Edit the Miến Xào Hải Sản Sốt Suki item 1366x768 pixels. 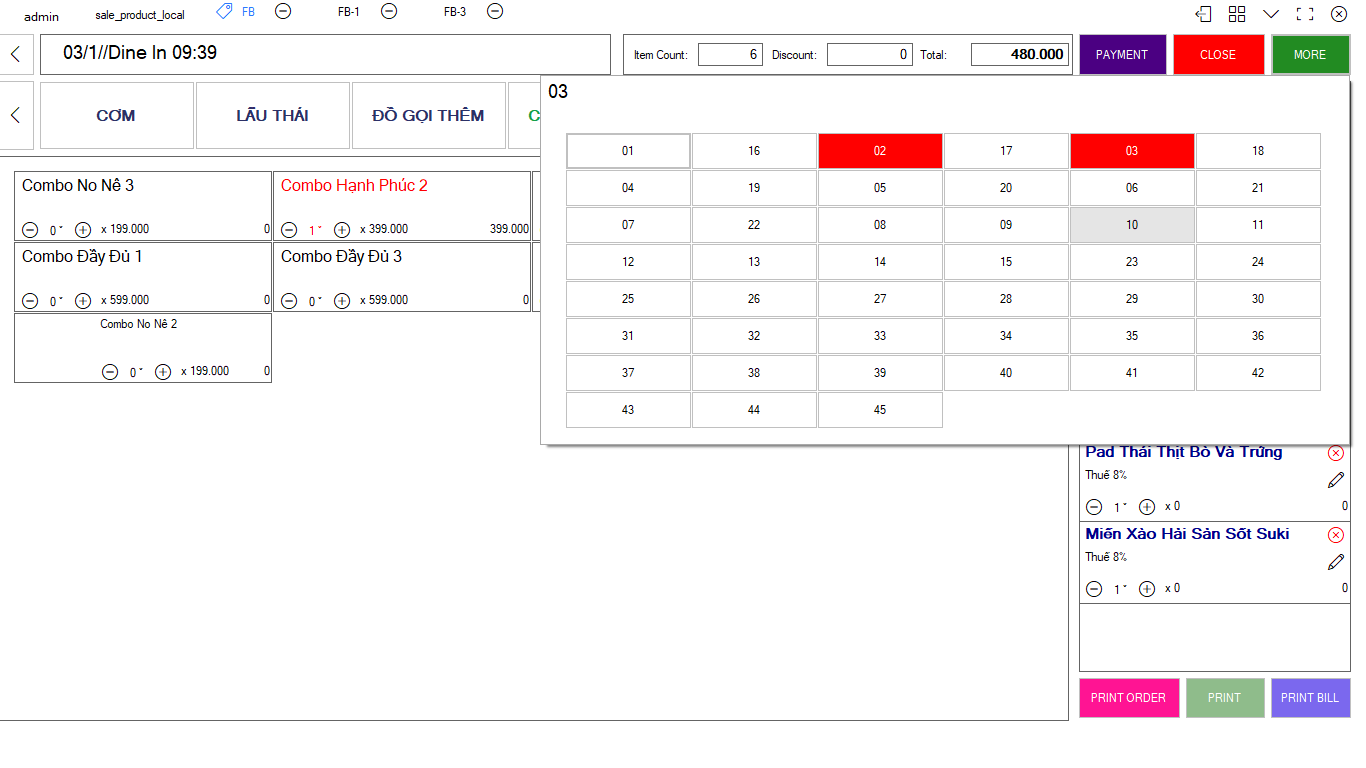(x=1336, y=562)
